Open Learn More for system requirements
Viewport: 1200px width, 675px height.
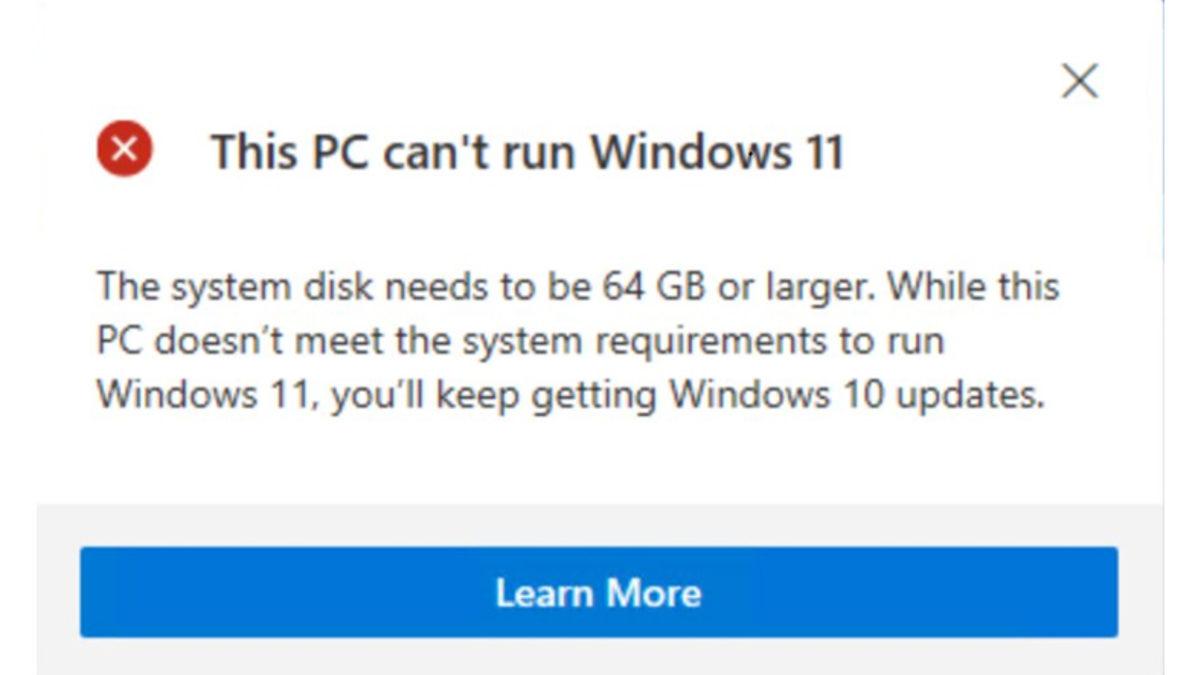(x=598, y=592)
